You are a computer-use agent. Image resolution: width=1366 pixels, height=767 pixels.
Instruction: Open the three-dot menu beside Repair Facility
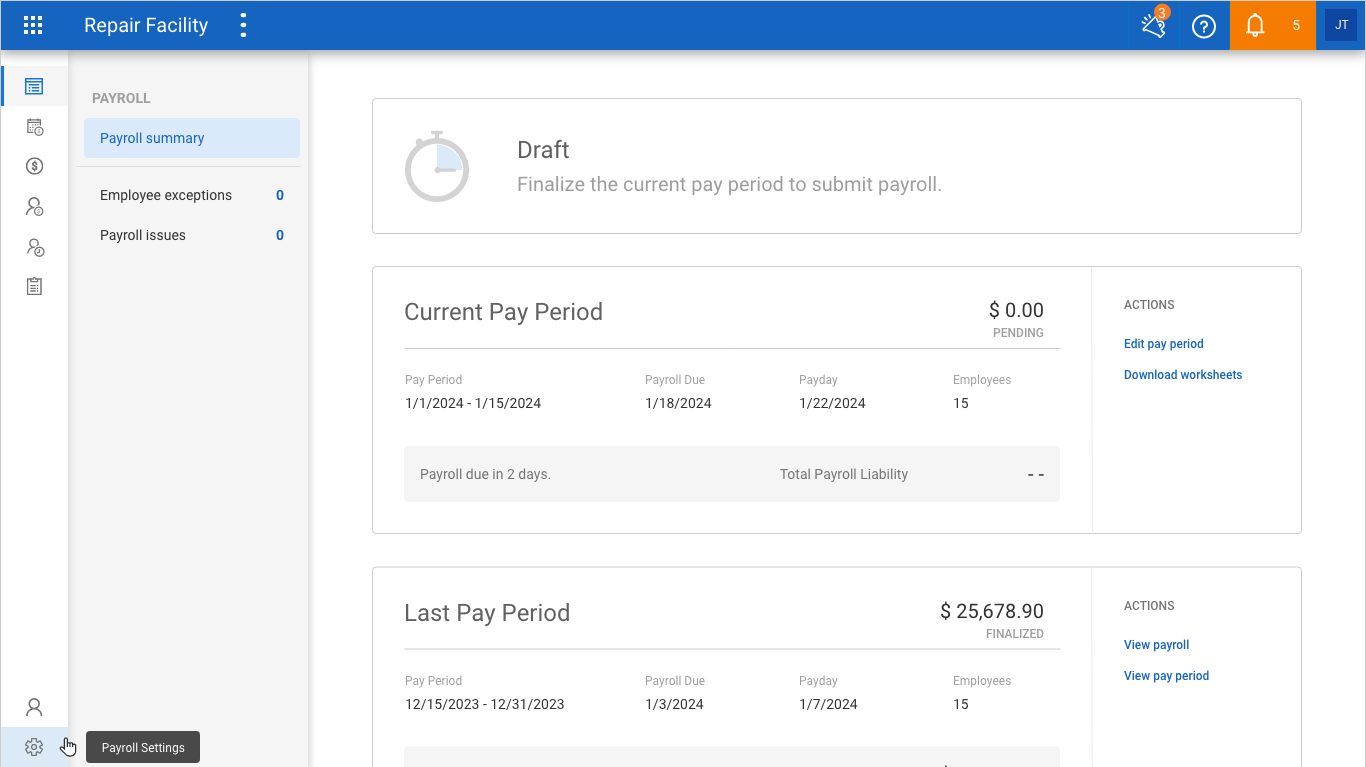(x=243, y=26)
